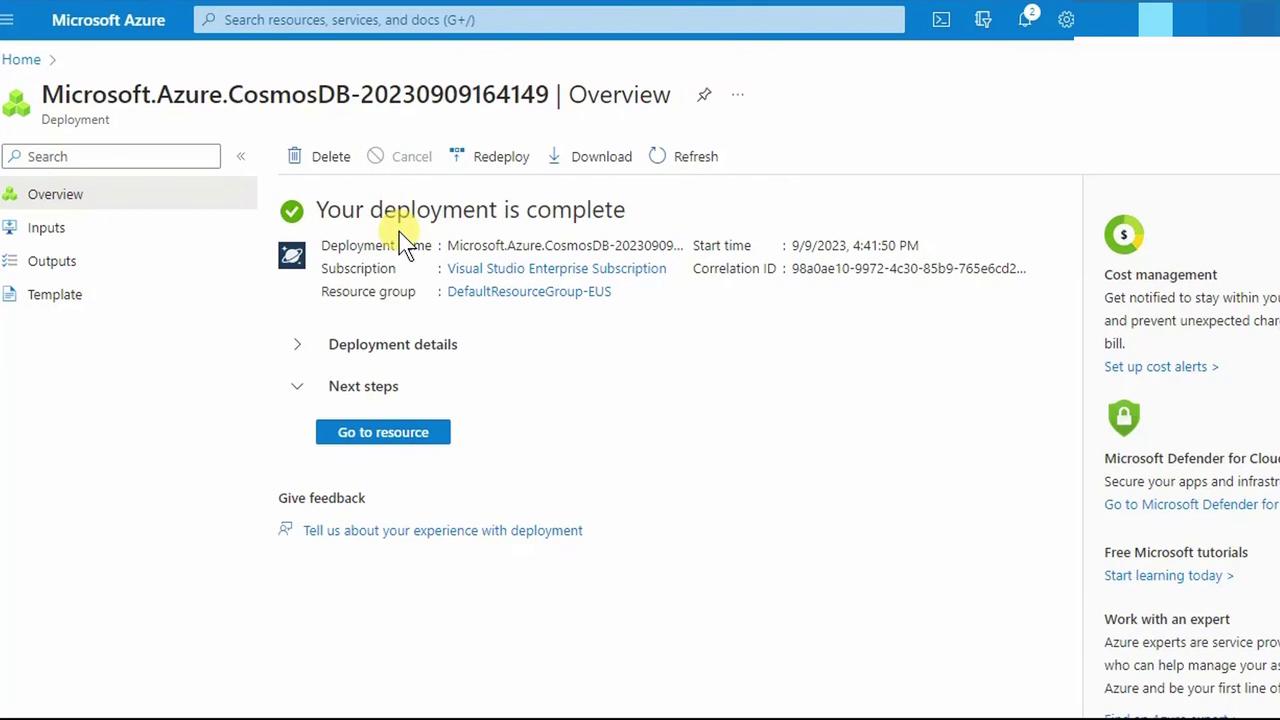The height and width of the screenshot is (720, 1280).
Task: Open Cloud Shell from the top bar
Action: (941, 19)
